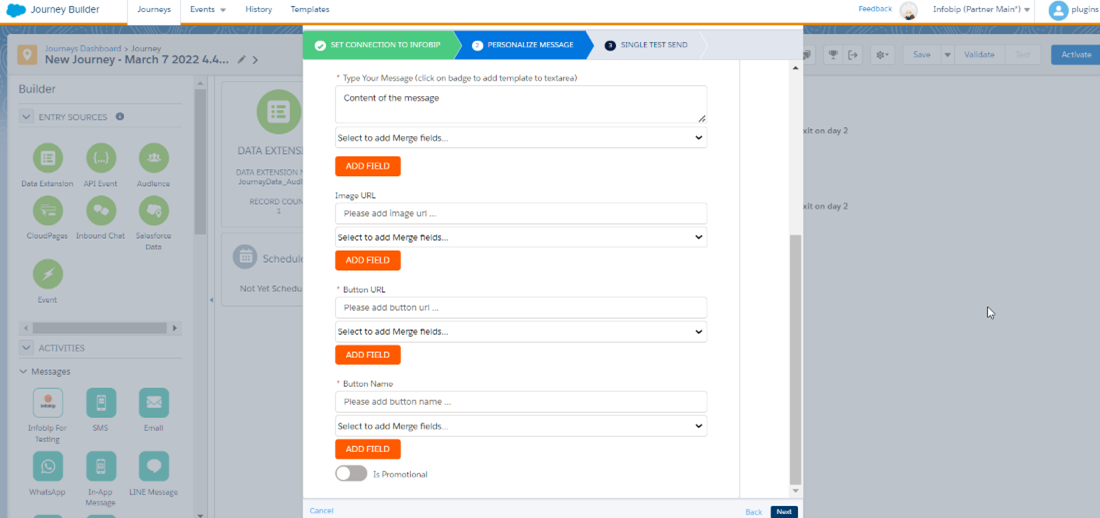The image size is (1100, 518).
Task: Open the History tab
Action: tap(259, 10)
